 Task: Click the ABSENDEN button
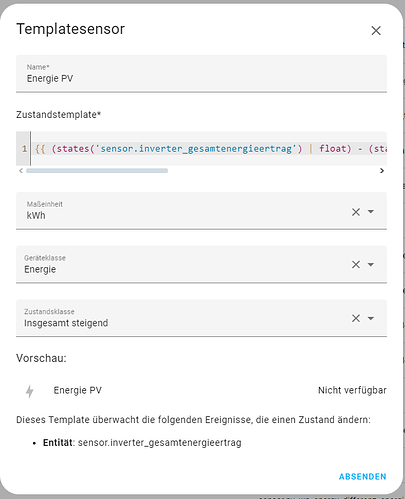[362, 477]
